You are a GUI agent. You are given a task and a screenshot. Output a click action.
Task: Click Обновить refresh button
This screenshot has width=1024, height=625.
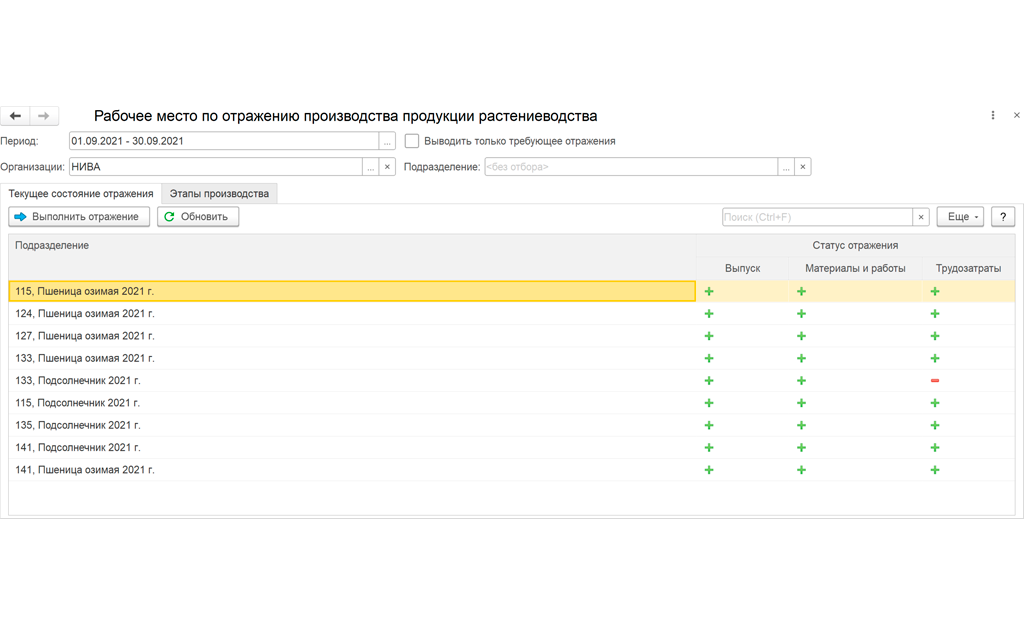coord(198,217)
